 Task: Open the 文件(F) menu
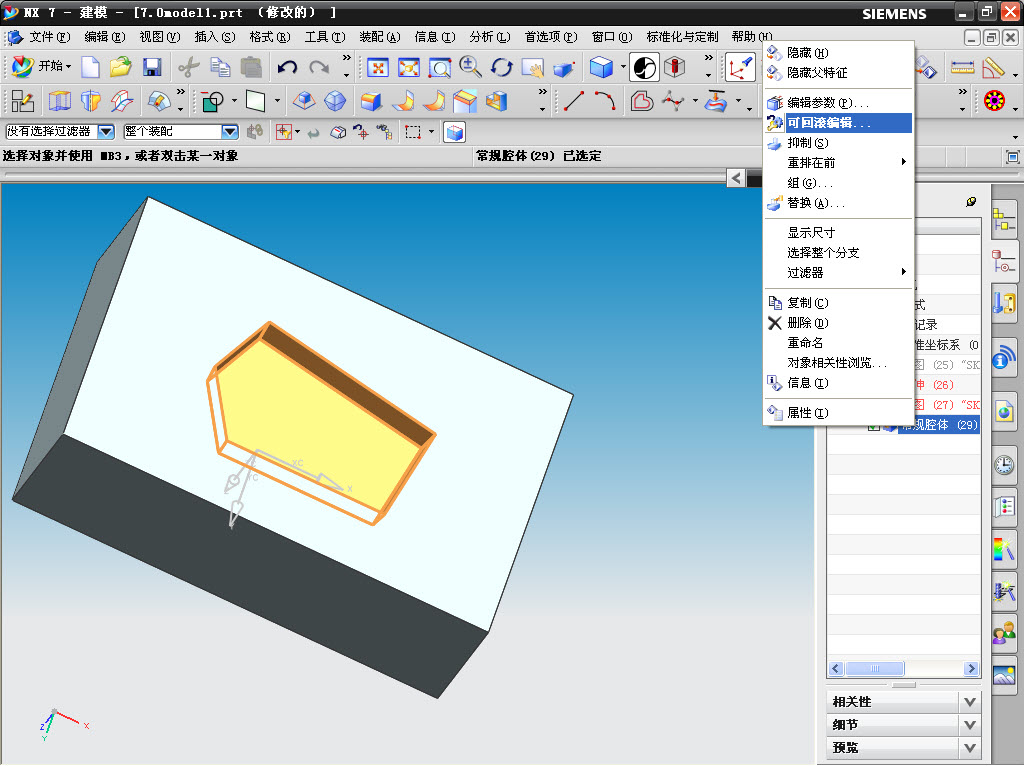click(x=50, y=37)
